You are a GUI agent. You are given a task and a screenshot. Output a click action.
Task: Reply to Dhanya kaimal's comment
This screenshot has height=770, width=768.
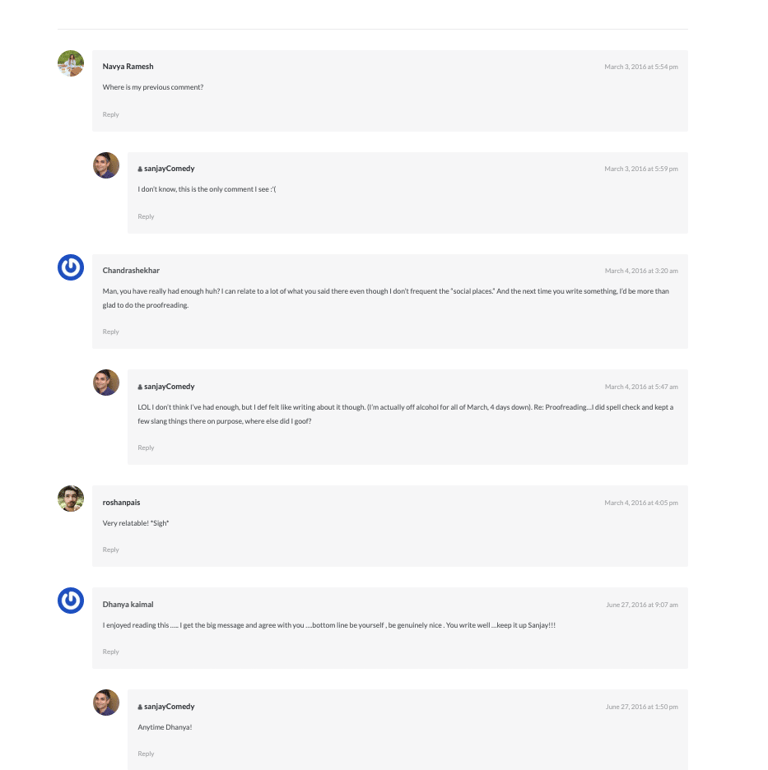pyautogui.click(x=110, y=652)
